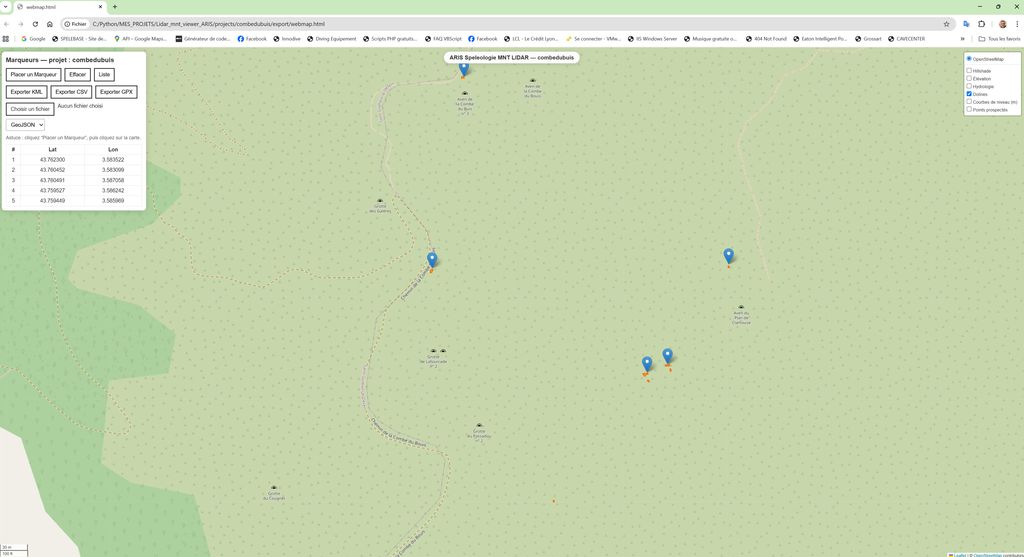Bookmark this page with the star icon
The image size is (1024, 557).
946,24
